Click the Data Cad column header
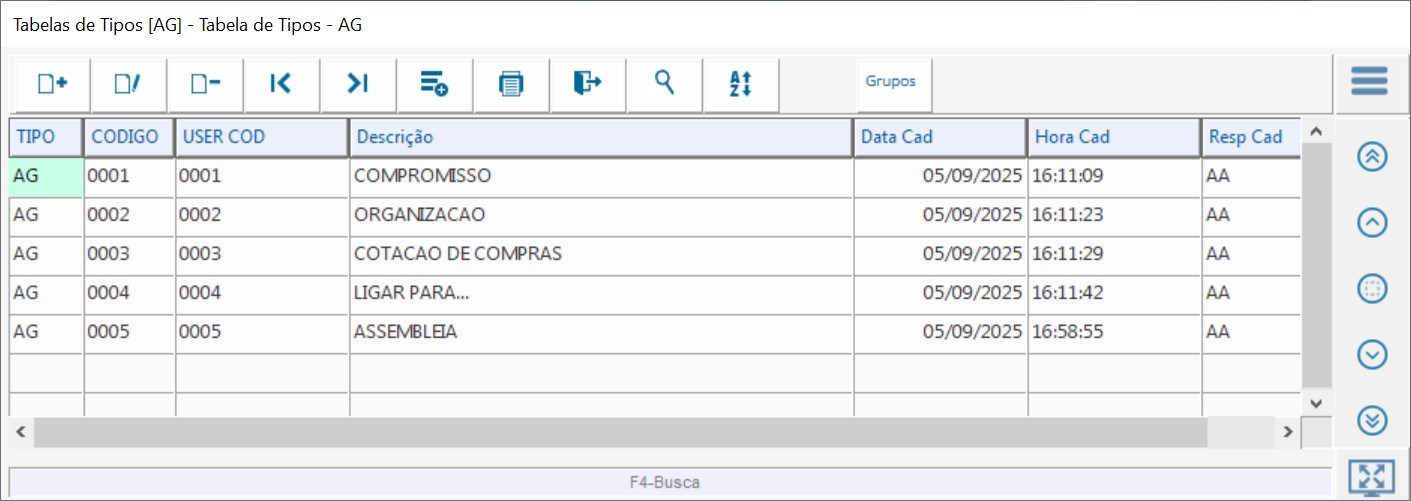Image resolution: width=1411 pixels, height=501 pixels. (939, 137)
